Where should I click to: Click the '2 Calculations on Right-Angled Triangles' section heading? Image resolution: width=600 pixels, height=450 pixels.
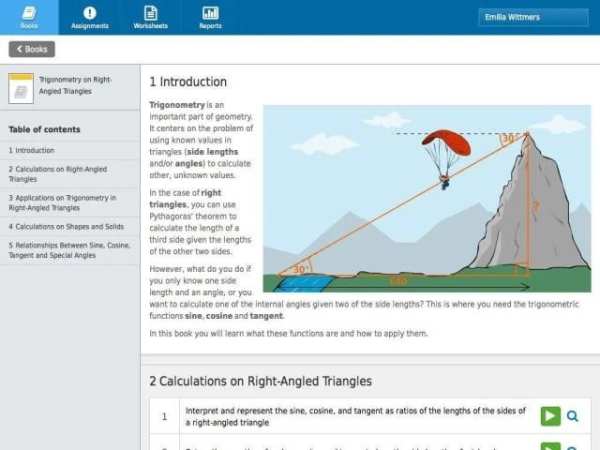(x=261, y=381)
